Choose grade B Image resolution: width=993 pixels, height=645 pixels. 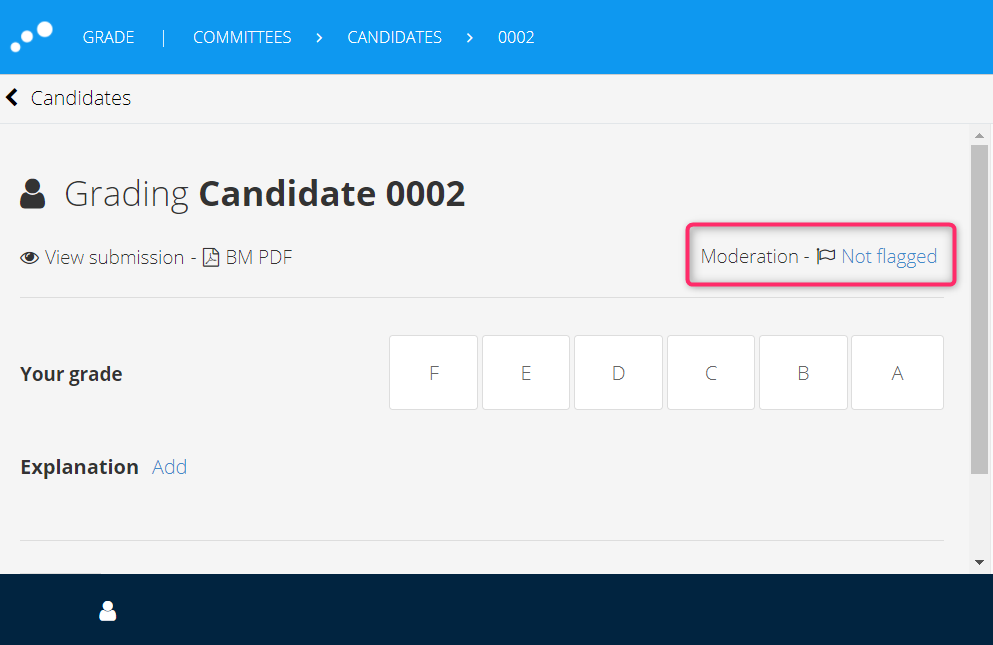coord(803,373)
